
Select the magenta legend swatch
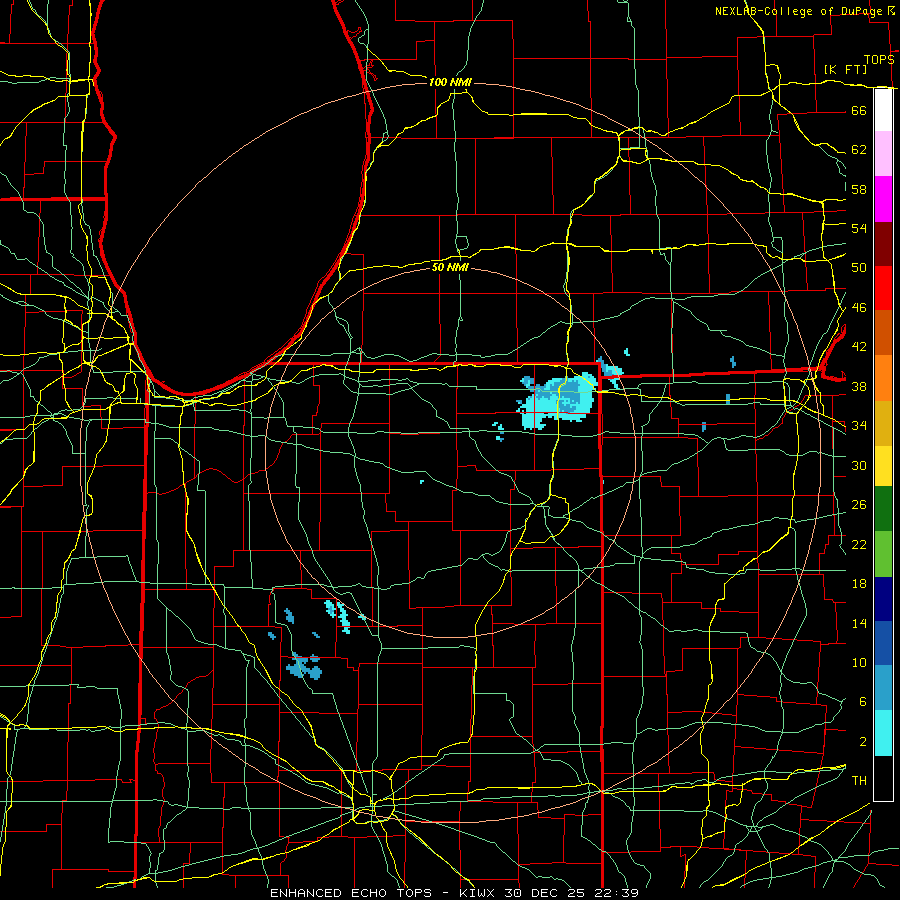pos(883,199)
